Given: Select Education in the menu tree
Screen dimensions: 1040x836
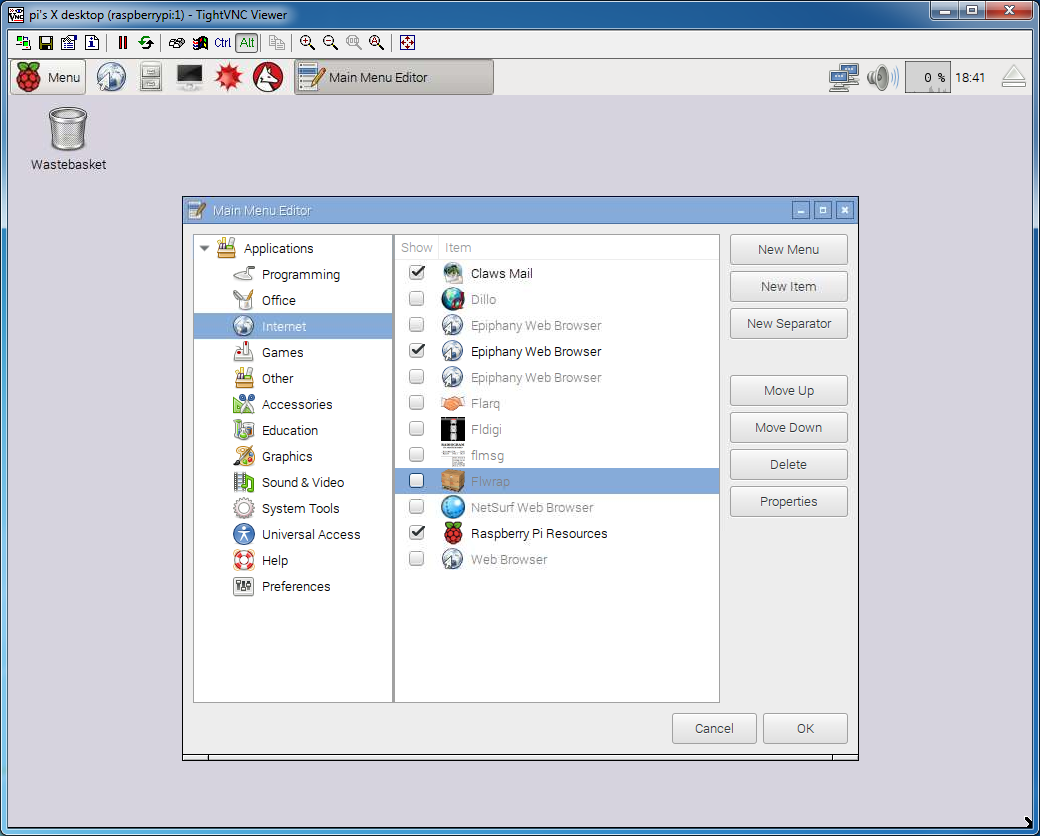Looking at the screenshot, I should [x=292, y=430].
